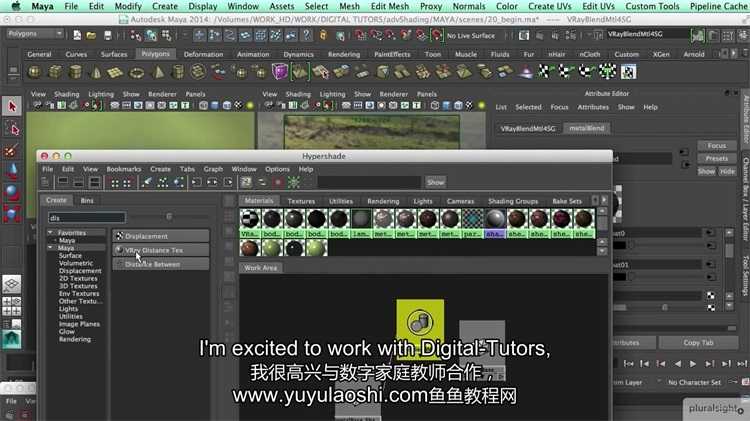Viewport: 750px width, 421px height.
Task: Click the green graph network icon in Hypershade toolbar
Action: [x=294, y=182]
